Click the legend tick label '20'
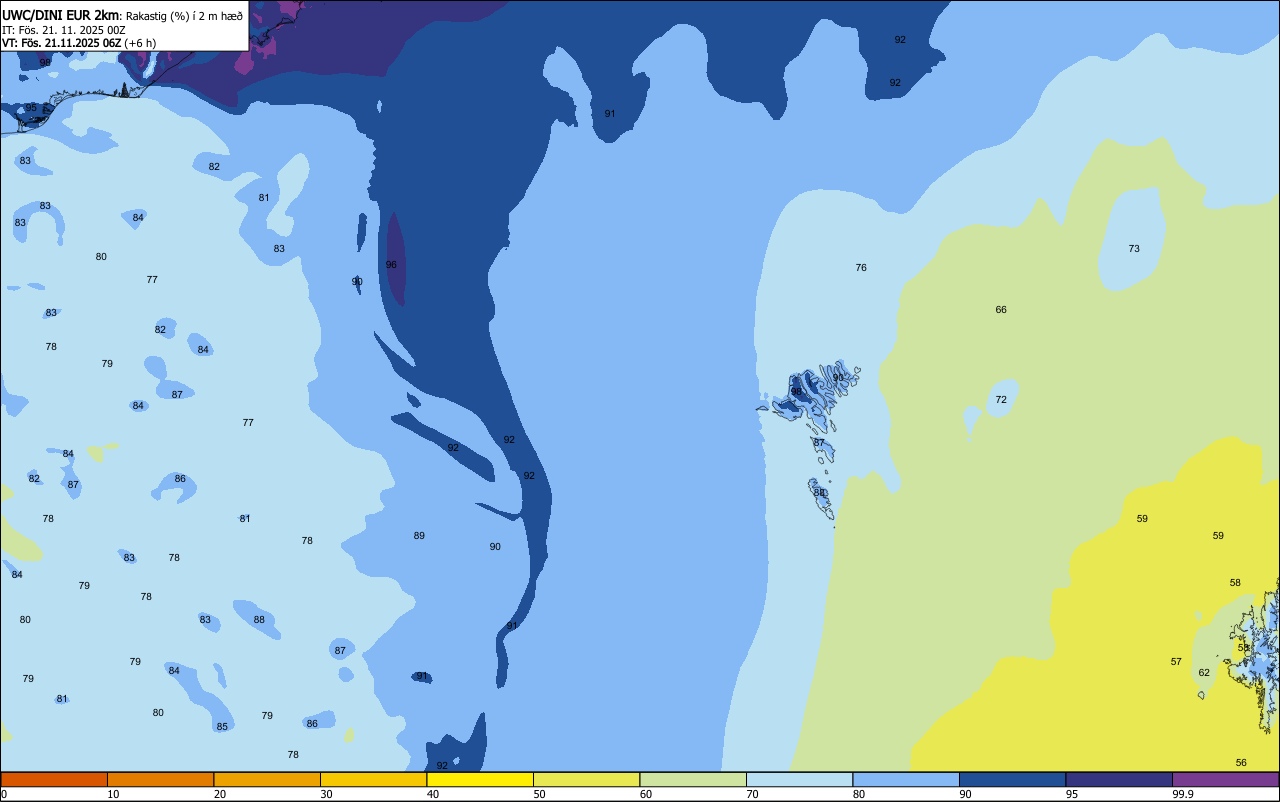This screenshot has height=802, width=1280. tap(220, 794)
